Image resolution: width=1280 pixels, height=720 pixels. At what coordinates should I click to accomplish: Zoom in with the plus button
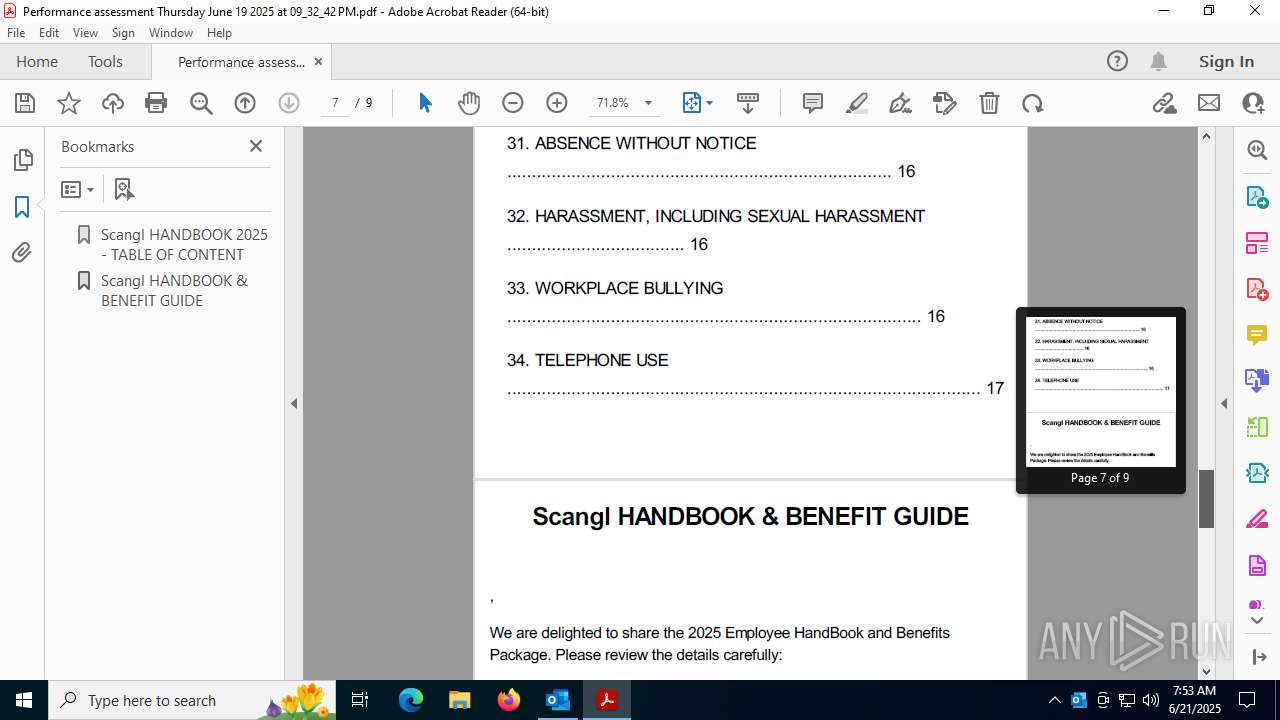(557, 103)
